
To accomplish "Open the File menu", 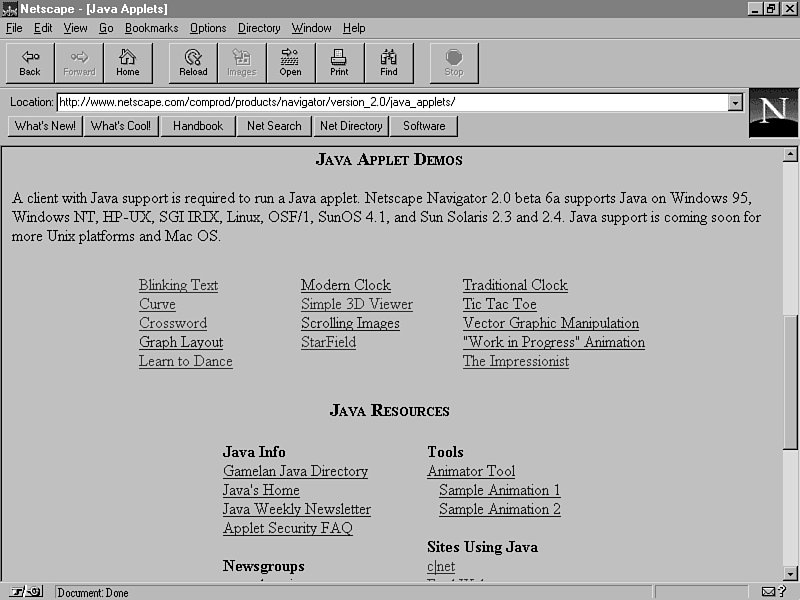I will (x=14, y=28).
